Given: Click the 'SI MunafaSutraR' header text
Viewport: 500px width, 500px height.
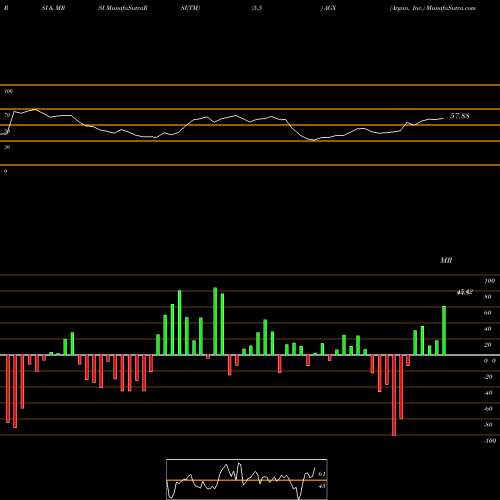Looking at the screenshot, I should click(123, 8).
